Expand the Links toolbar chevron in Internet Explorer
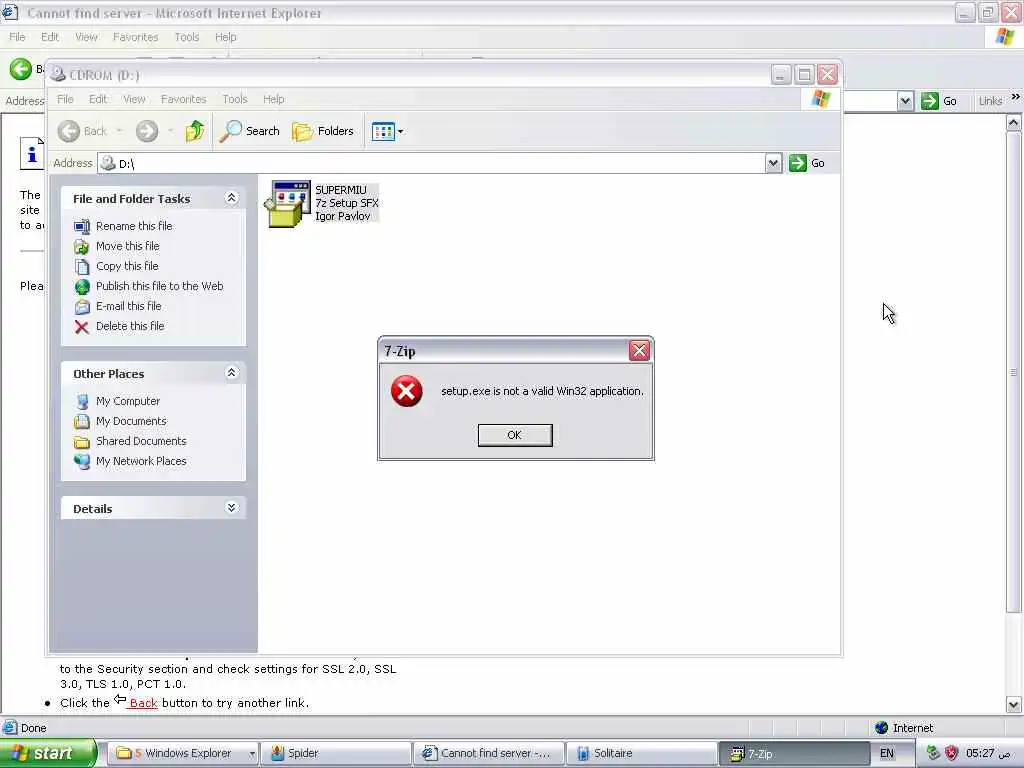Viewport: 1024px width, 768px height. tap(1016, 97)
